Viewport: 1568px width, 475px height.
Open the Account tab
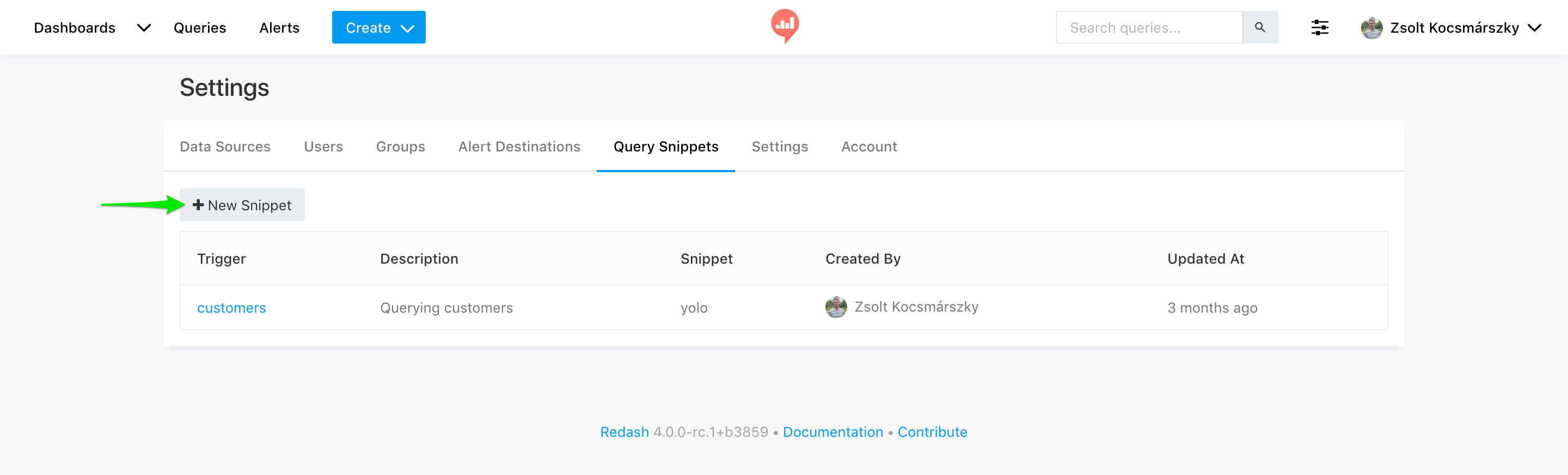(x=868, y=147)
